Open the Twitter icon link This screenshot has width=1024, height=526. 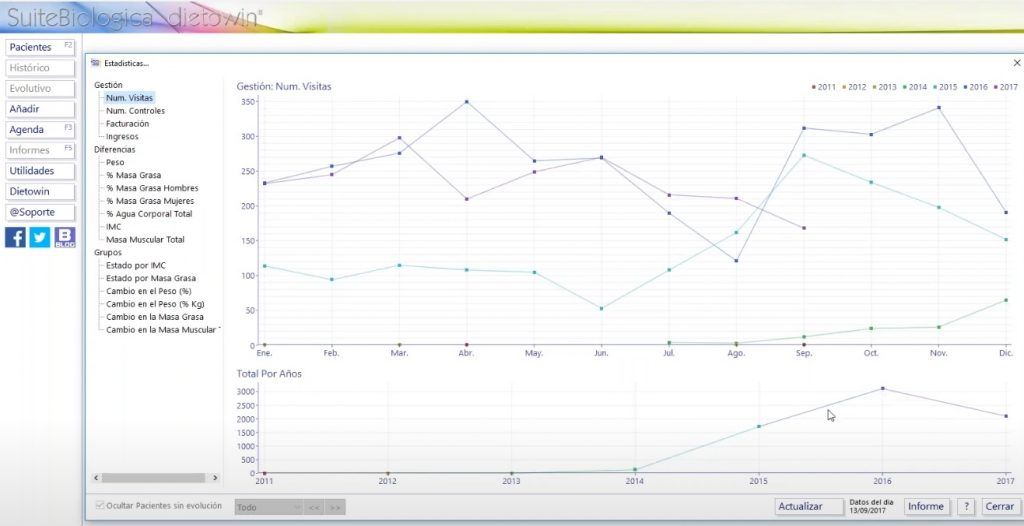(40, 237)
